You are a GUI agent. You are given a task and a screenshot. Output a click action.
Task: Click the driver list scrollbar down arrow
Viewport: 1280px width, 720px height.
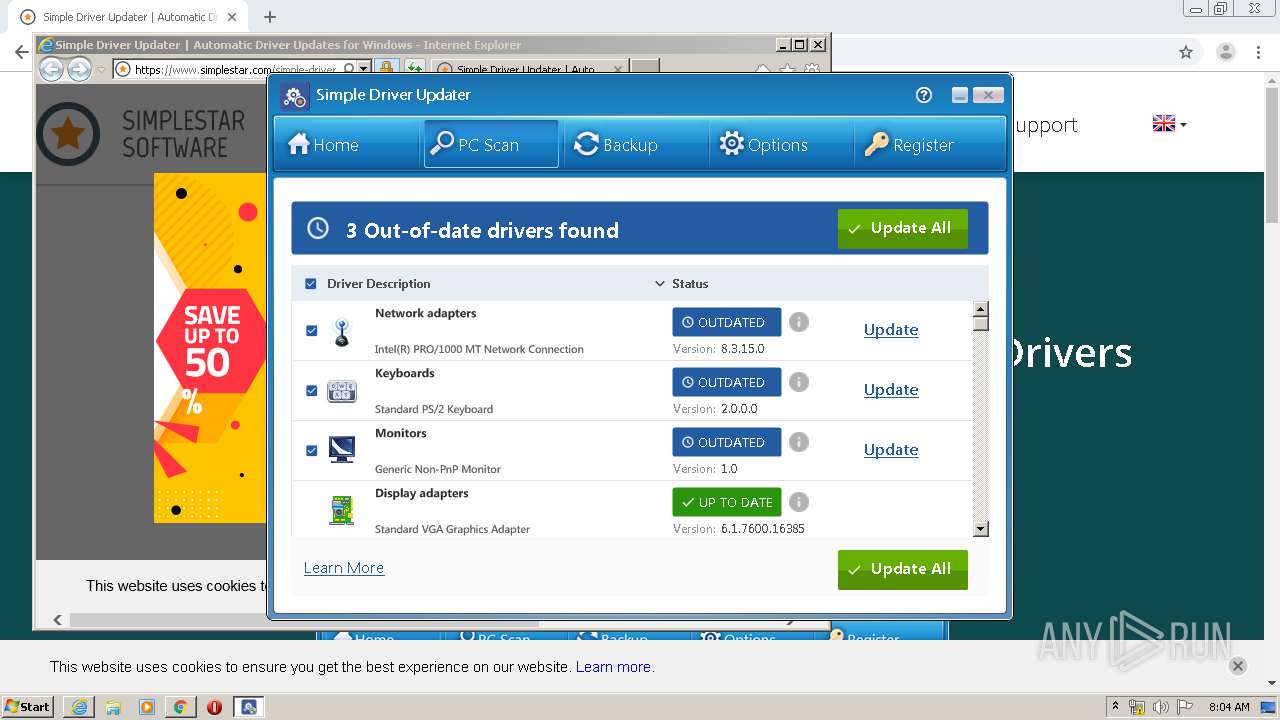point(980,529)
